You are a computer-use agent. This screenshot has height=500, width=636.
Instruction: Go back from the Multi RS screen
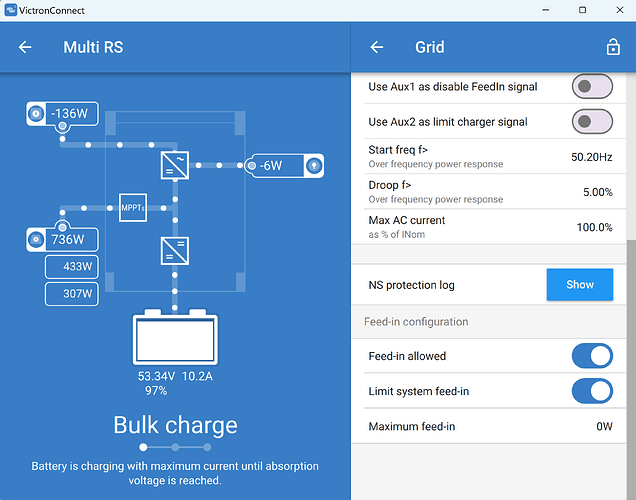point(25,47)
